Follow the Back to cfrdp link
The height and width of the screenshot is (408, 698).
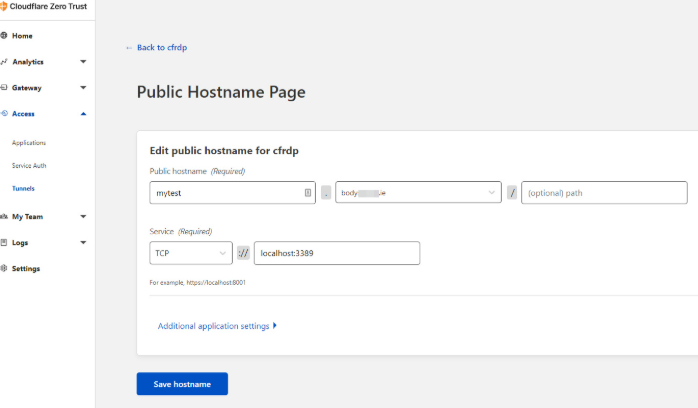tap(161, 47)
